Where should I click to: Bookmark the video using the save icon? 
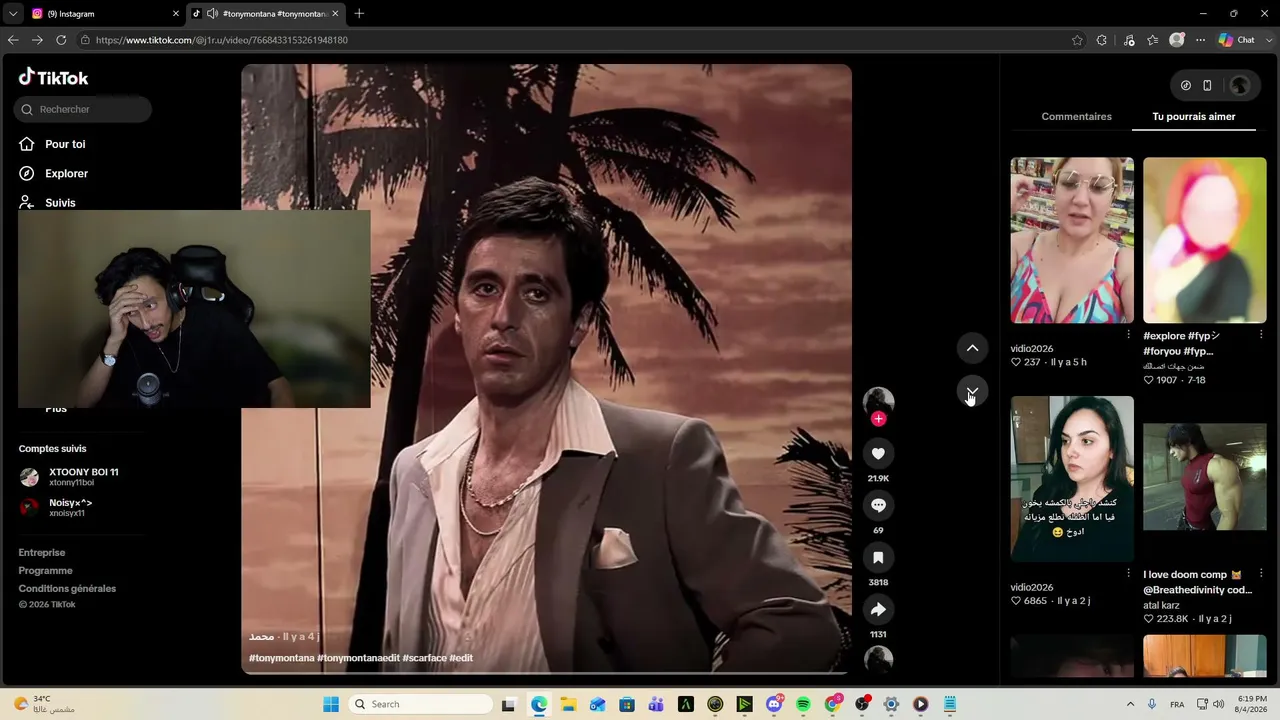click(878, 558)
